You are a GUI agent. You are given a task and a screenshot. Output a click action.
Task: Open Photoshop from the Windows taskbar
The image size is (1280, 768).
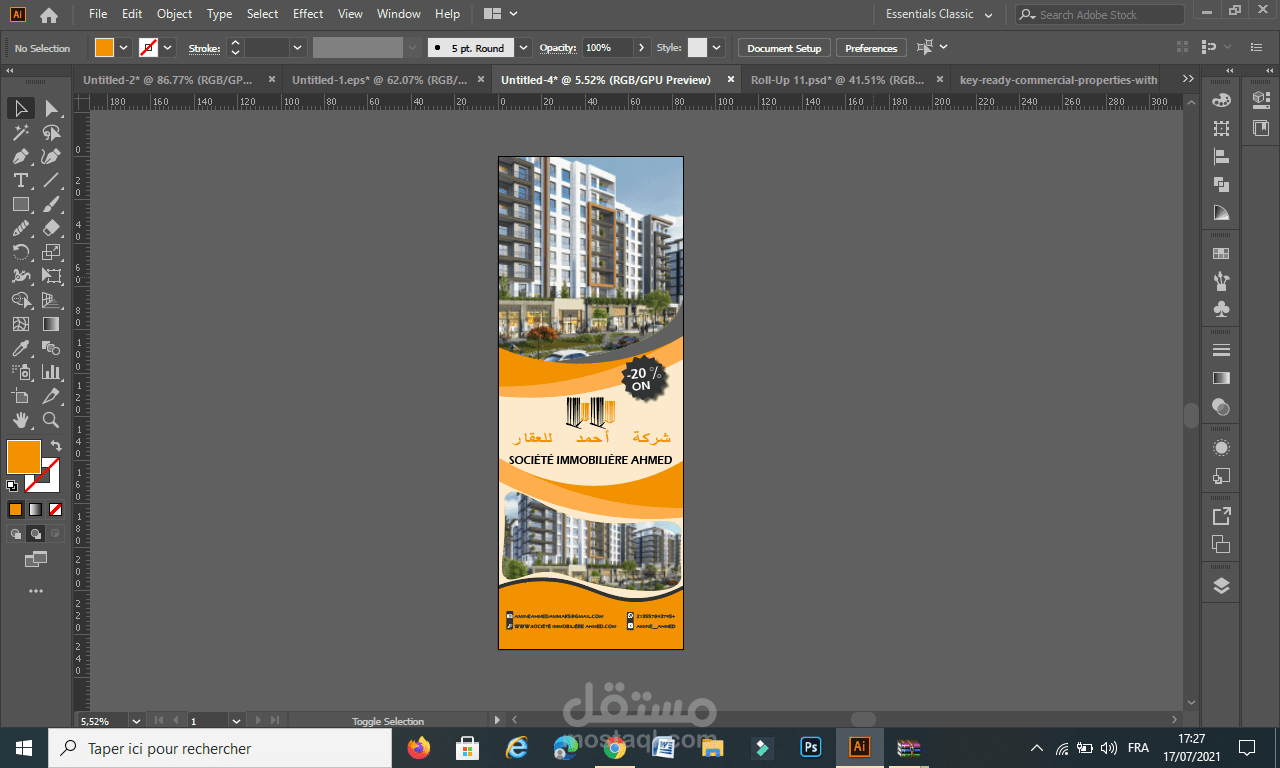pos(810,747)
